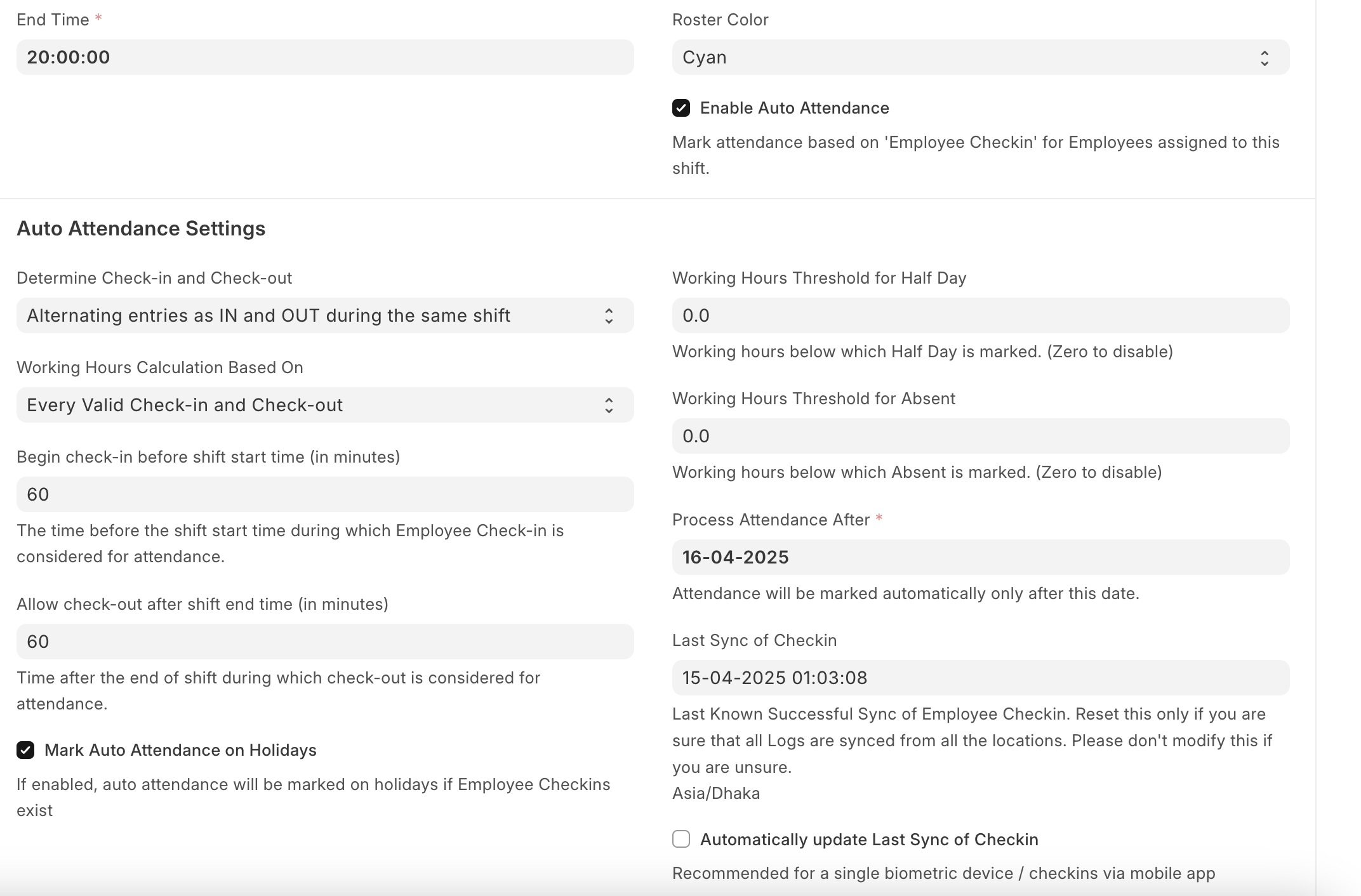Click the Auto Attendance Settings section heading

coord(141,228)
